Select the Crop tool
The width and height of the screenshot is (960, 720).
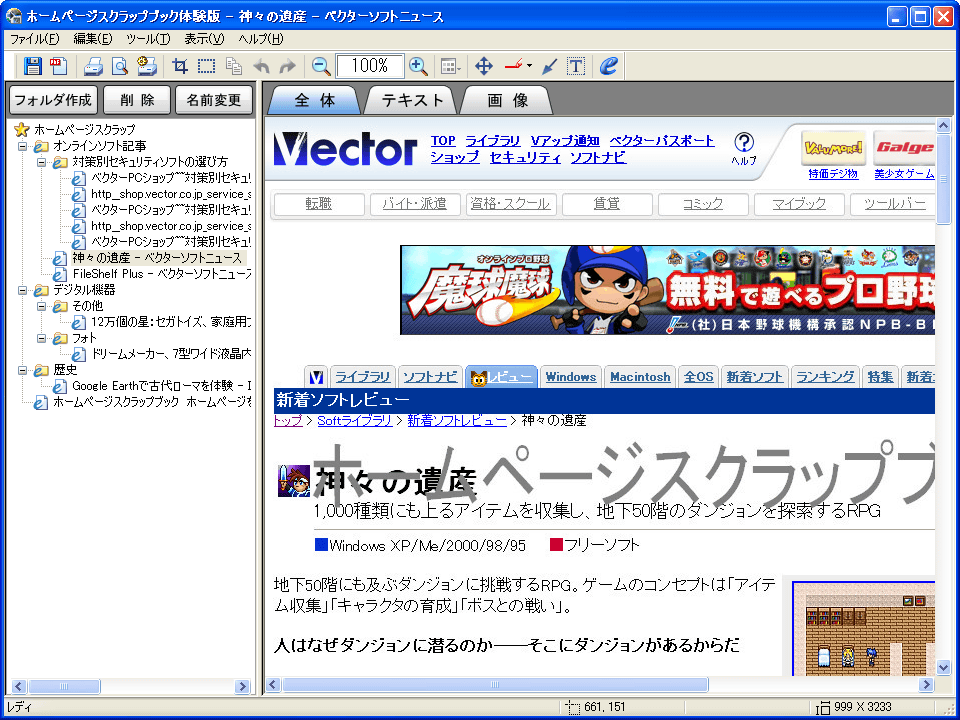pos(180,66)
